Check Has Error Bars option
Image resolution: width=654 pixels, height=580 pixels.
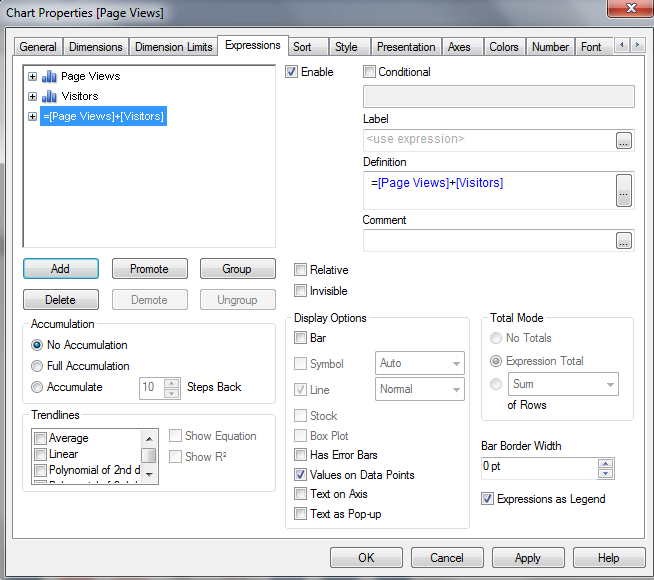tap(300, 454)
